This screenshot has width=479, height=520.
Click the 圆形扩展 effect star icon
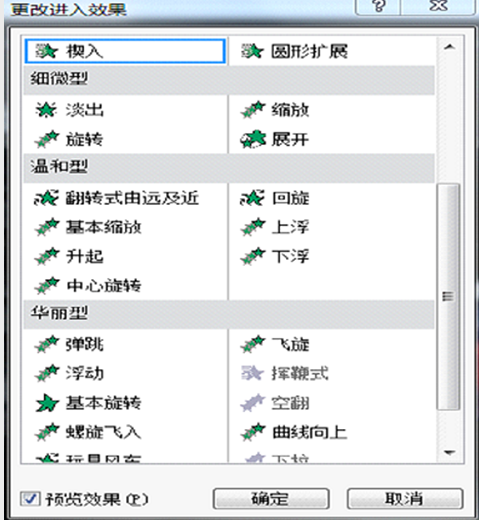point(252,51)
